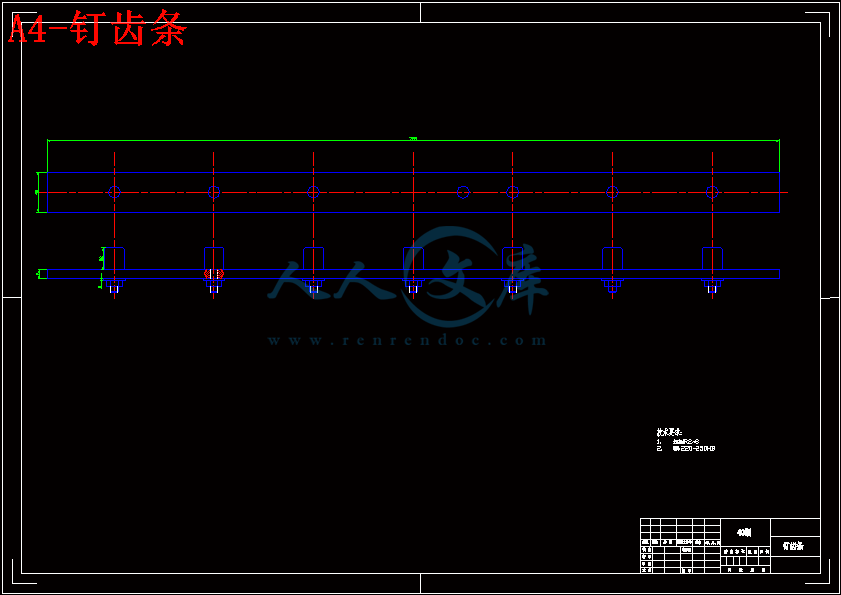Select the 技术要求 heading in the drawing
Viewport: 841px width, 595px height.
coord(669,432)
